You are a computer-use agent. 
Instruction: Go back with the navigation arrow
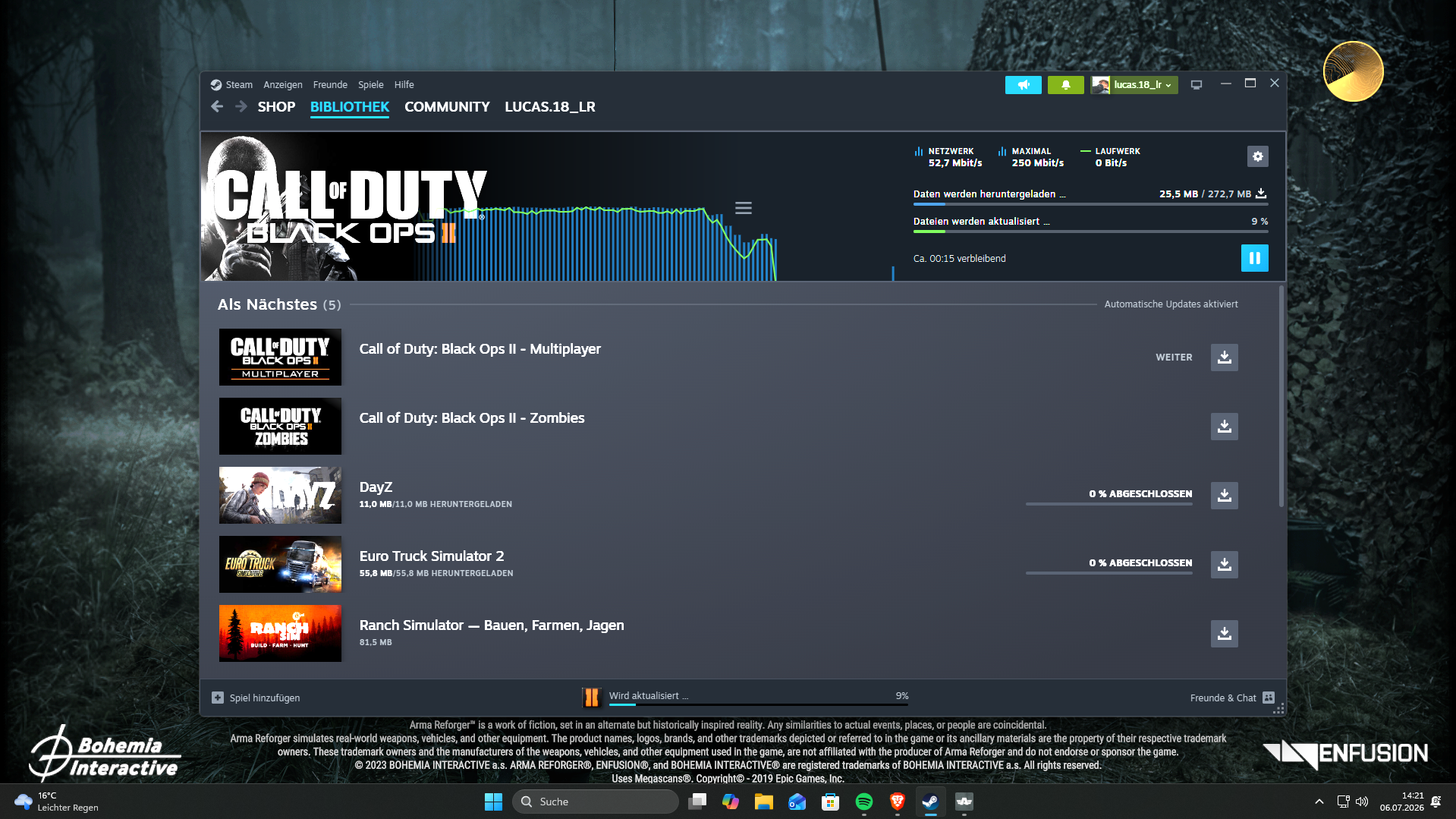[217, 107]
